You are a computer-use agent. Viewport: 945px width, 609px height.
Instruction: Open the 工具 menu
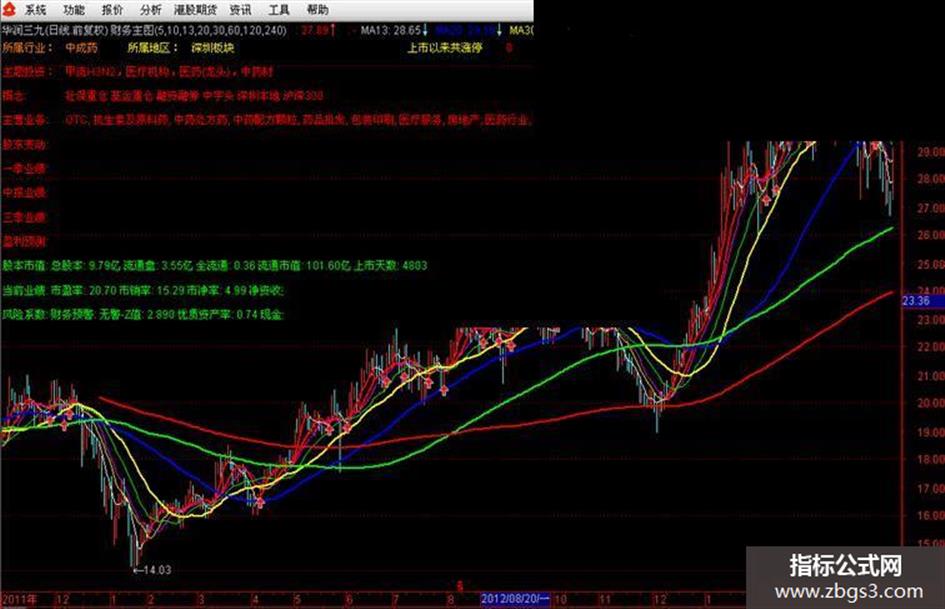pos(278,10)
